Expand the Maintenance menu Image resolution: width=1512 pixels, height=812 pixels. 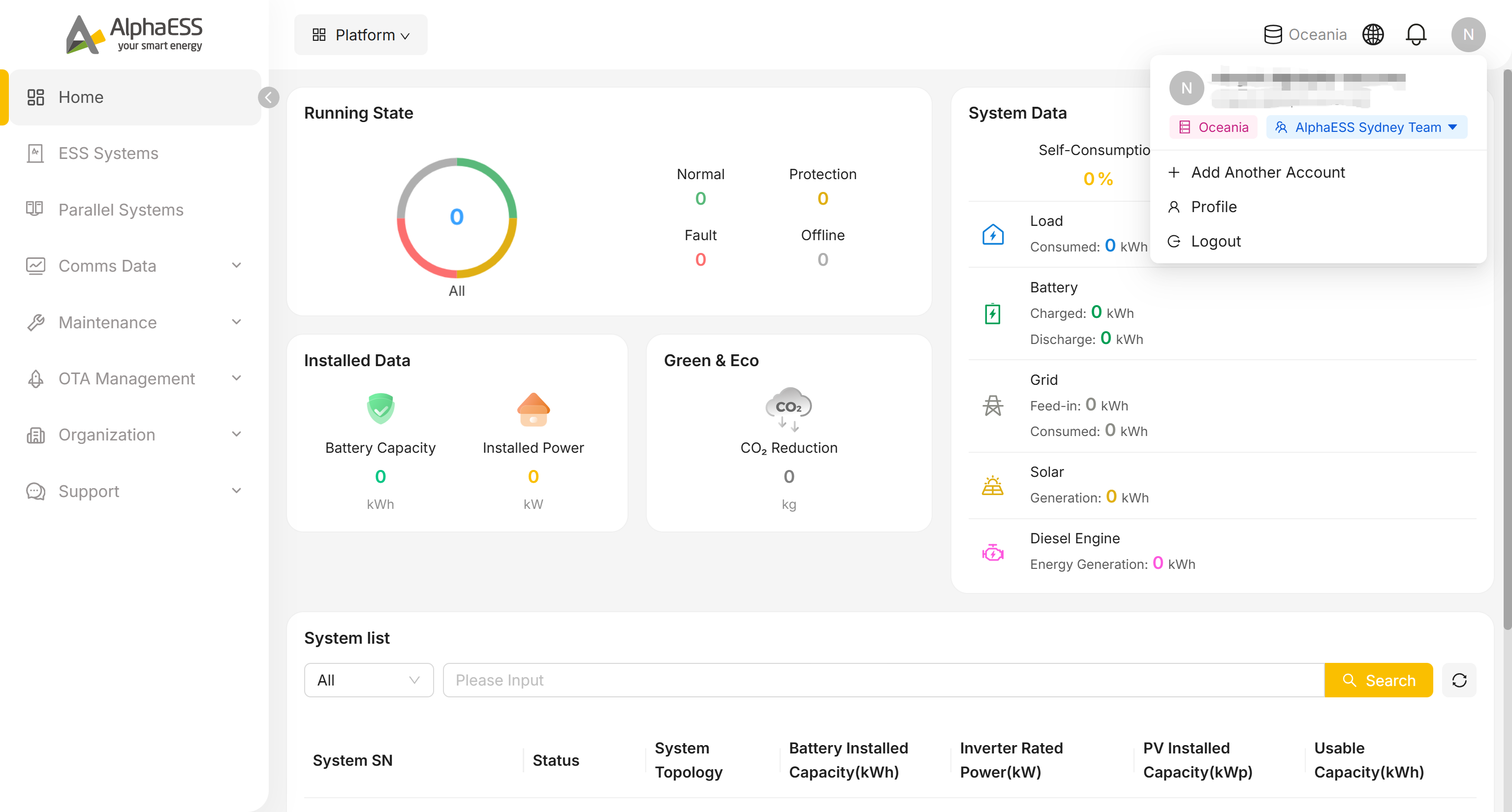134,322
